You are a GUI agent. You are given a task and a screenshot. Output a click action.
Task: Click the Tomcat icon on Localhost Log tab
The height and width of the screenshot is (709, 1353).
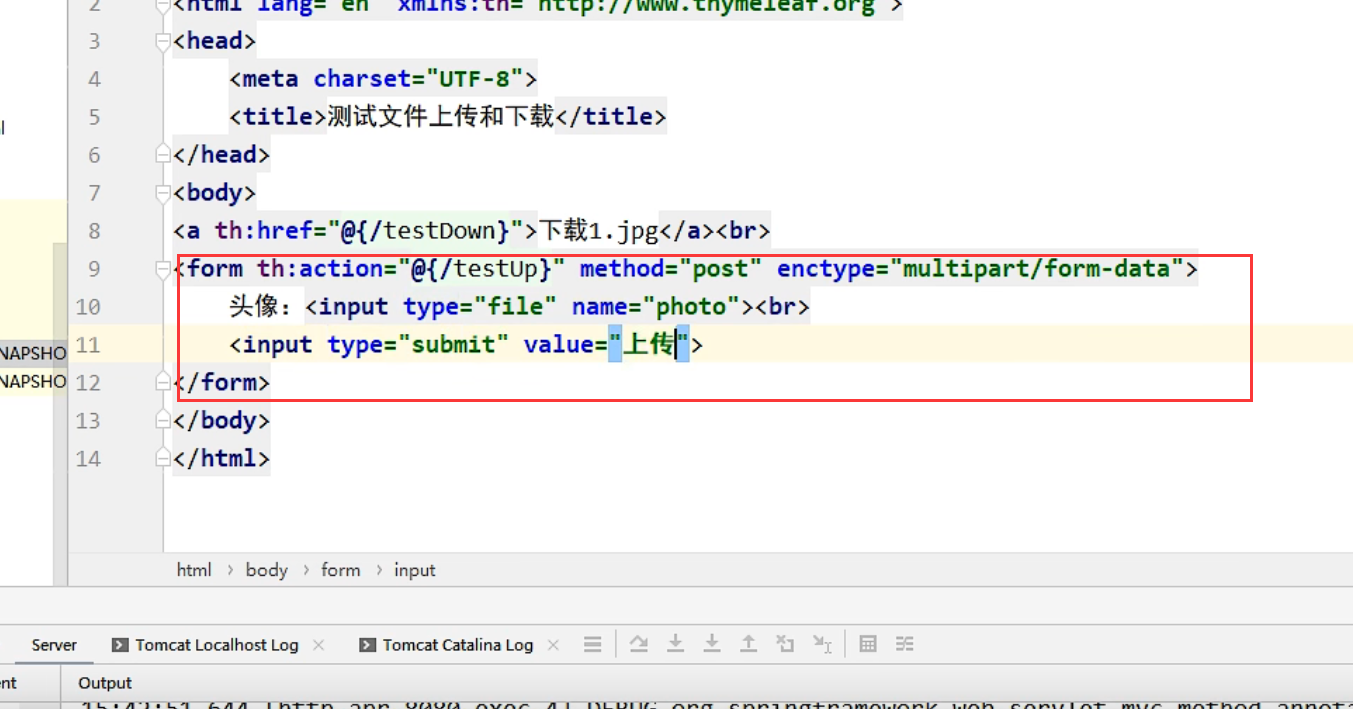pyautogui.click(x=120, y=644)
